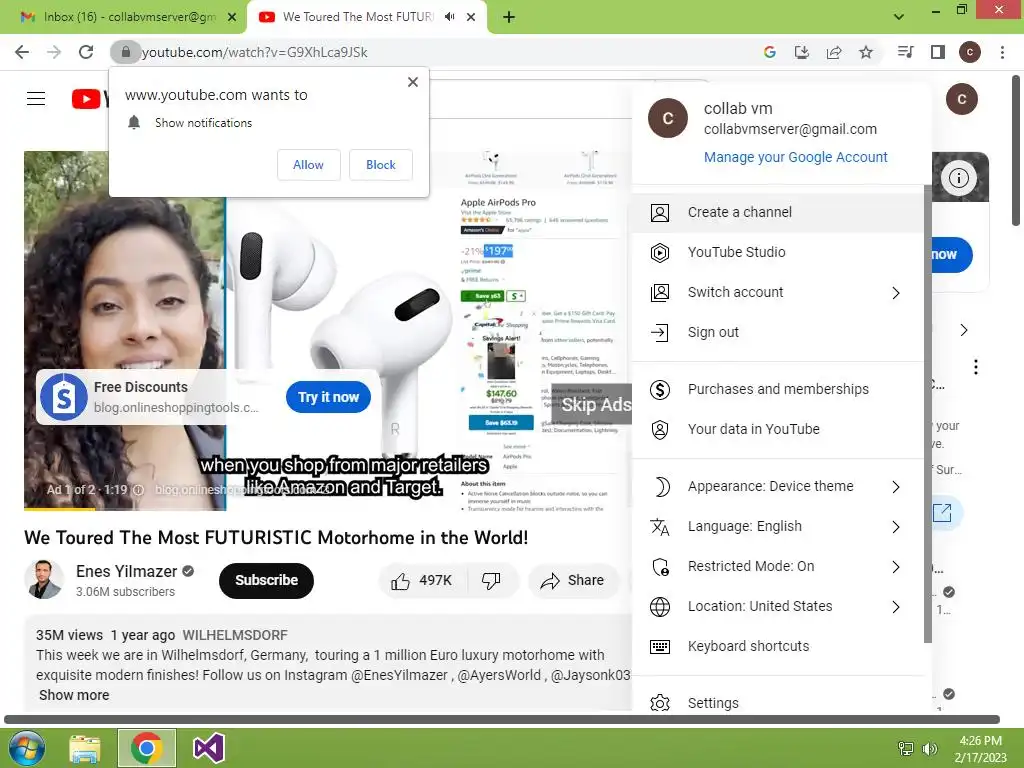This screenshot has width=1024, height=768.
Task: Bookmark this page with the star icon
Action: (x=865, y=52)
